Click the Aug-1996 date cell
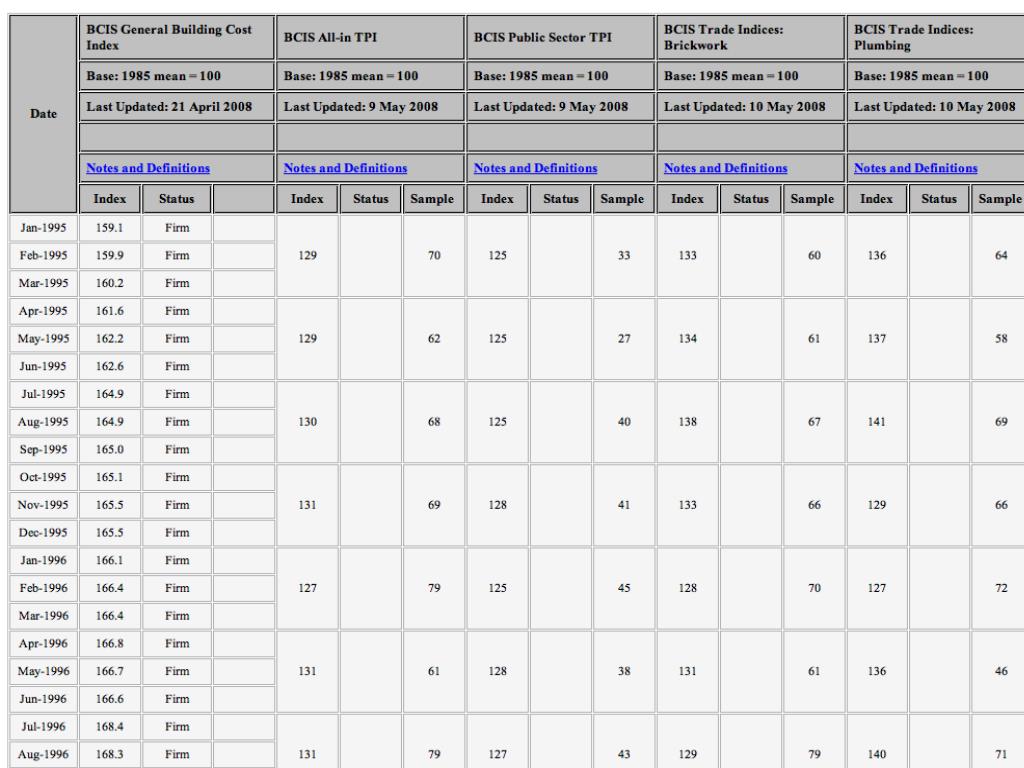The image size is (1024, 768). (43, 754)
